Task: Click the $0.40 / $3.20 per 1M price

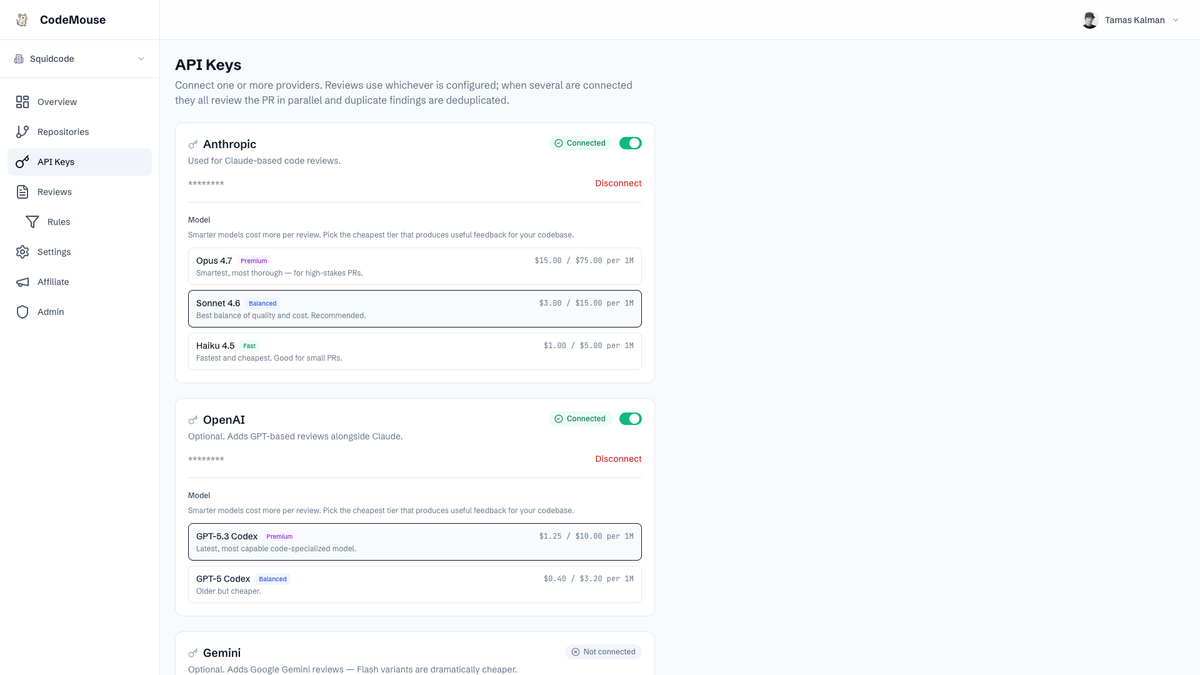Action: point(589,579)
